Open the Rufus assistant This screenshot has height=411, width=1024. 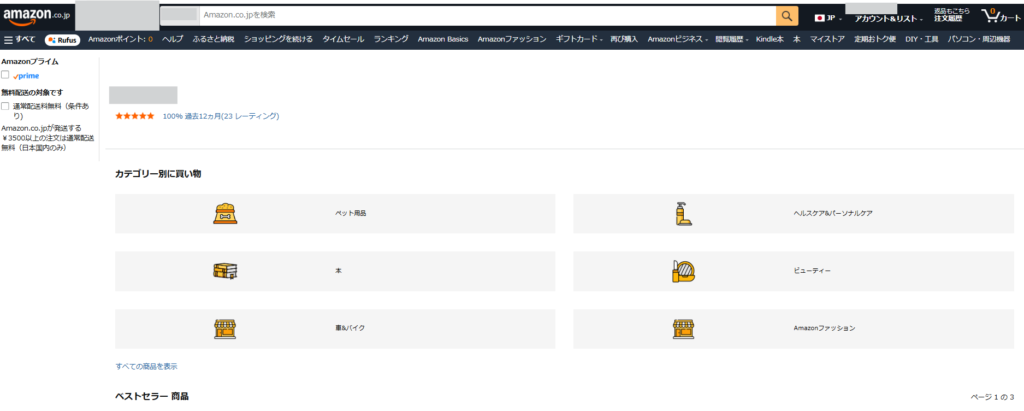point(62,39)
